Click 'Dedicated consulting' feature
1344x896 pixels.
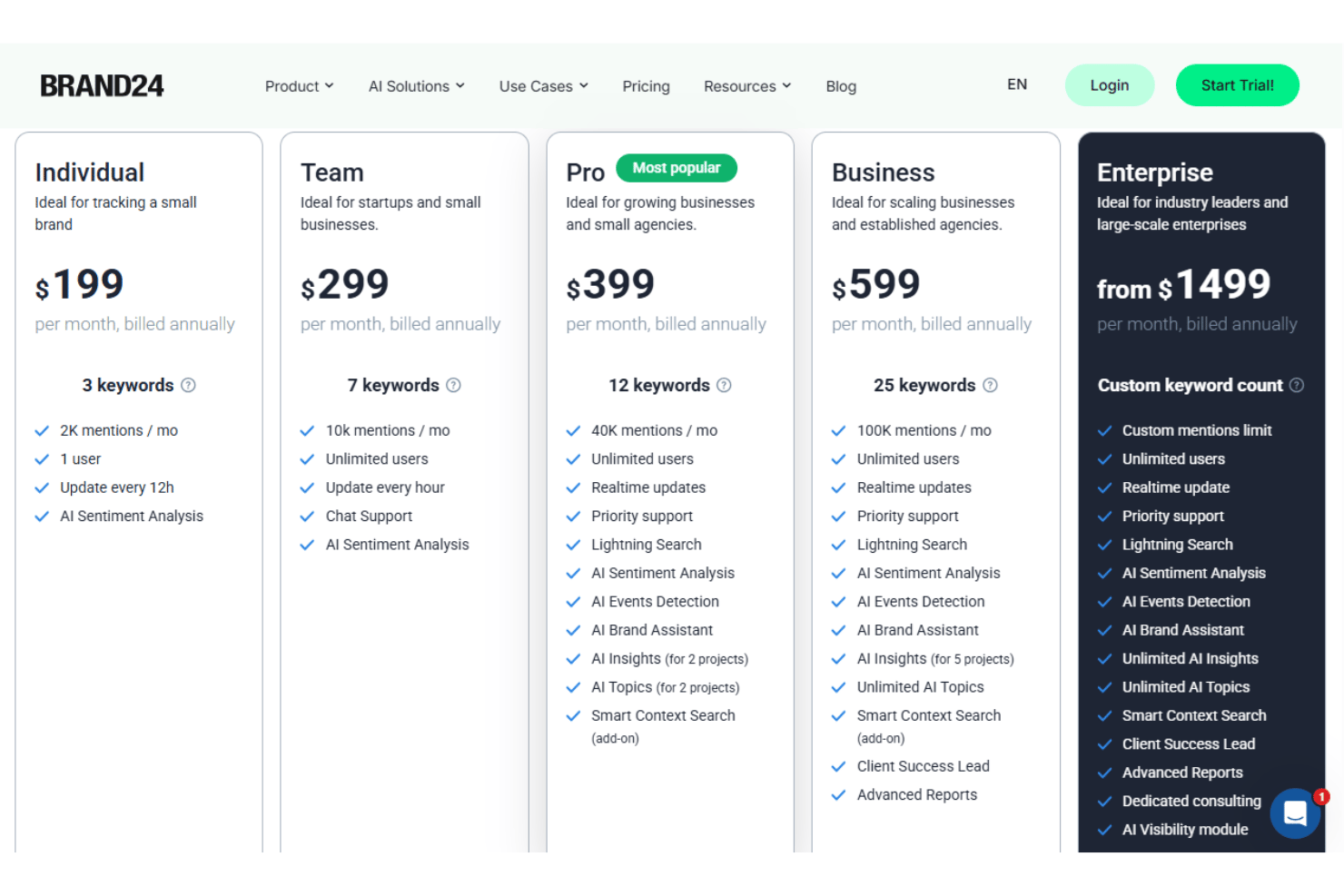point(1191,802)
